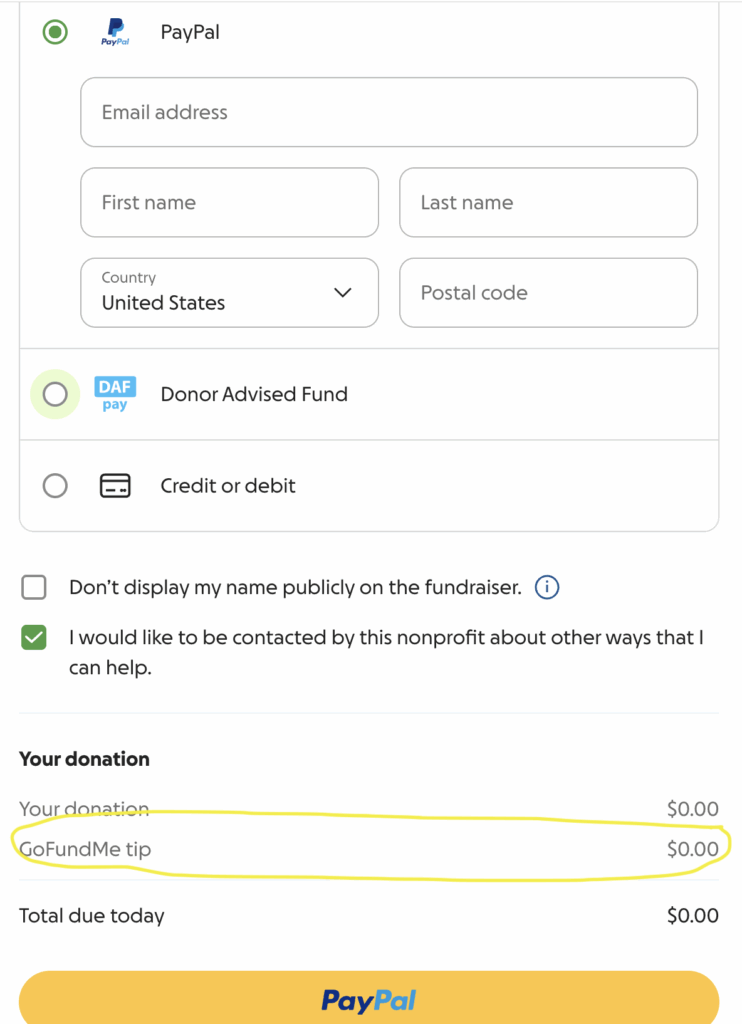
Task: Open the Country dropdown
Action: (229, 293)
